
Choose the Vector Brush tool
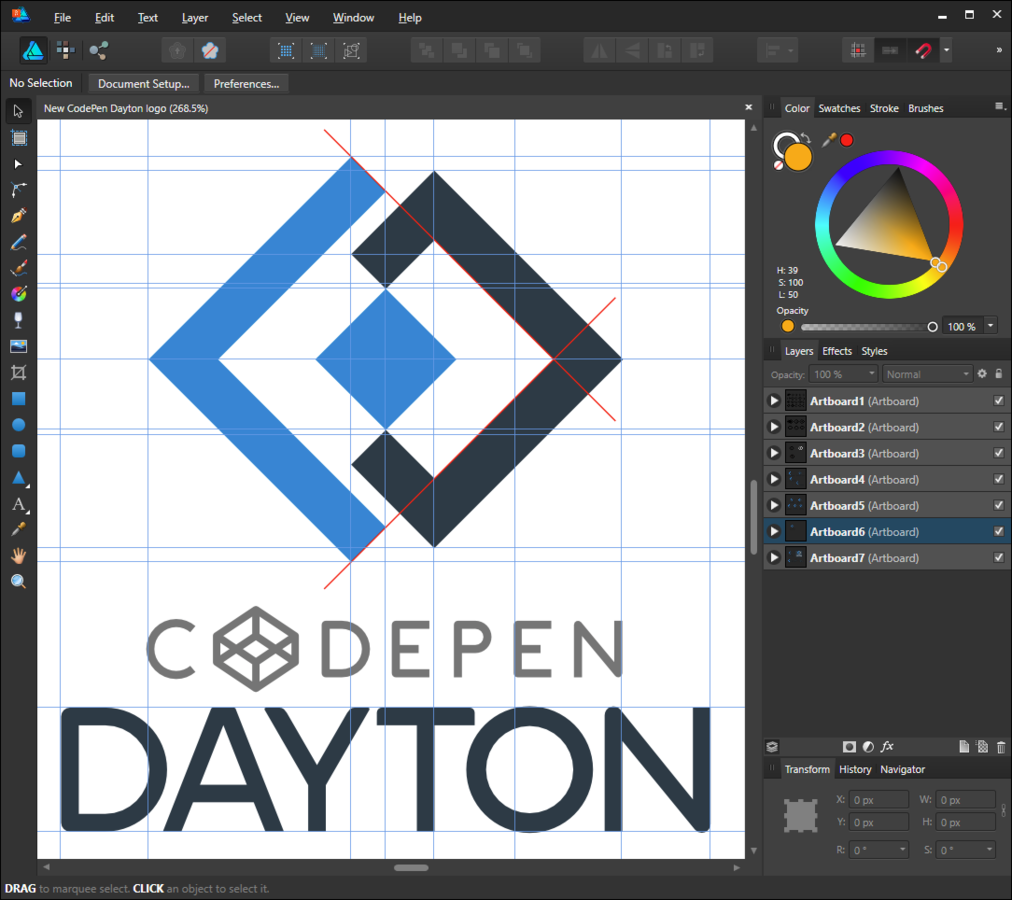pos(19,268)
